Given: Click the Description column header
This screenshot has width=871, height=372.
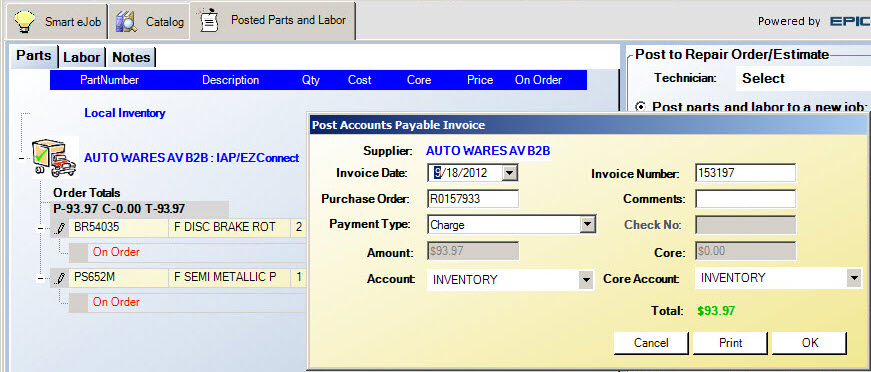Looking at the screenshot, I should 231,80.
